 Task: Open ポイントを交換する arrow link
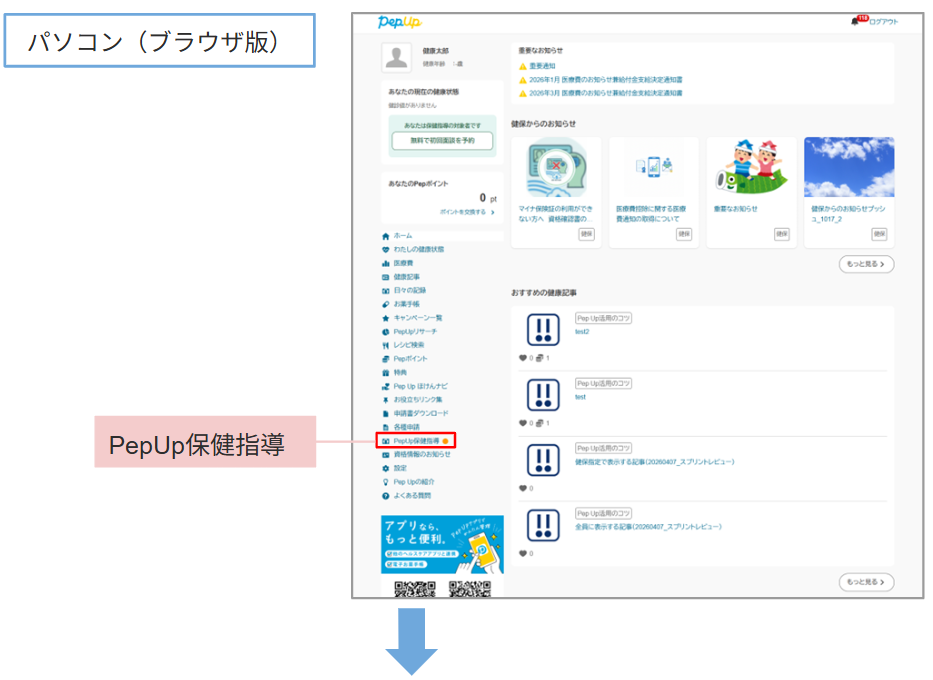click(467, 212)
